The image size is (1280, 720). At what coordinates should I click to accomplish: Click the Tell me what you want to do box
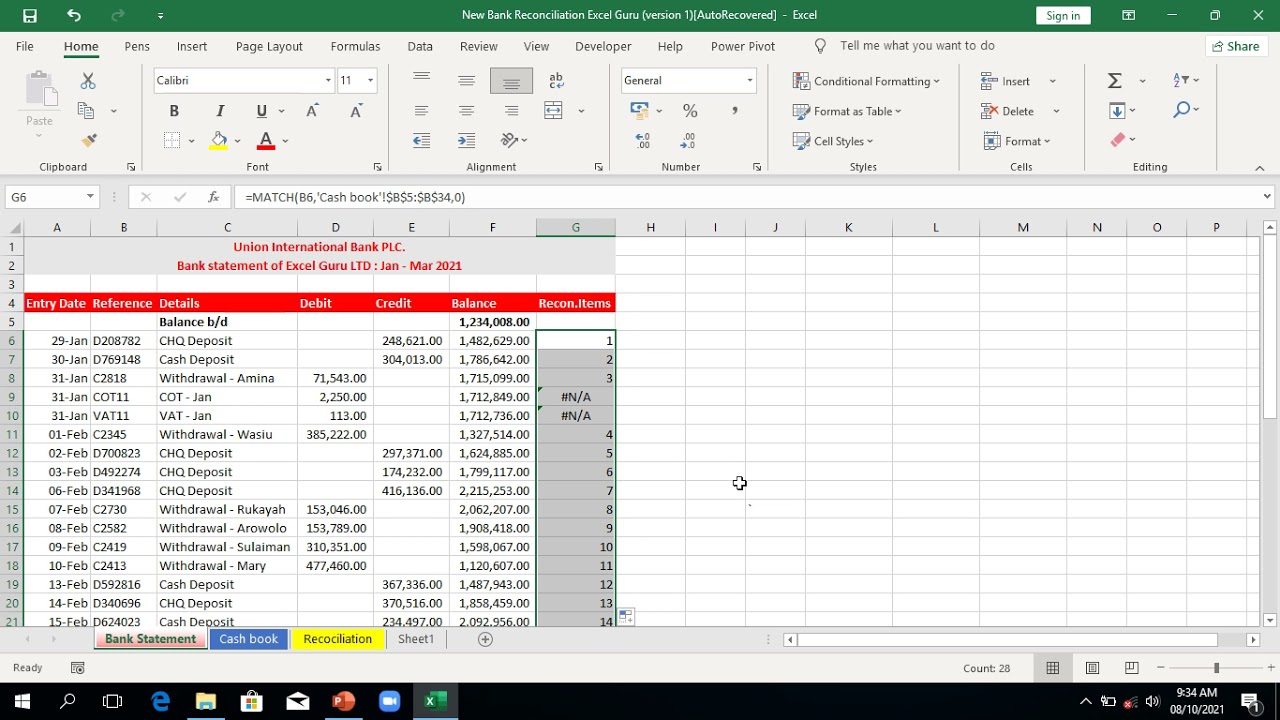pos(917,46)
